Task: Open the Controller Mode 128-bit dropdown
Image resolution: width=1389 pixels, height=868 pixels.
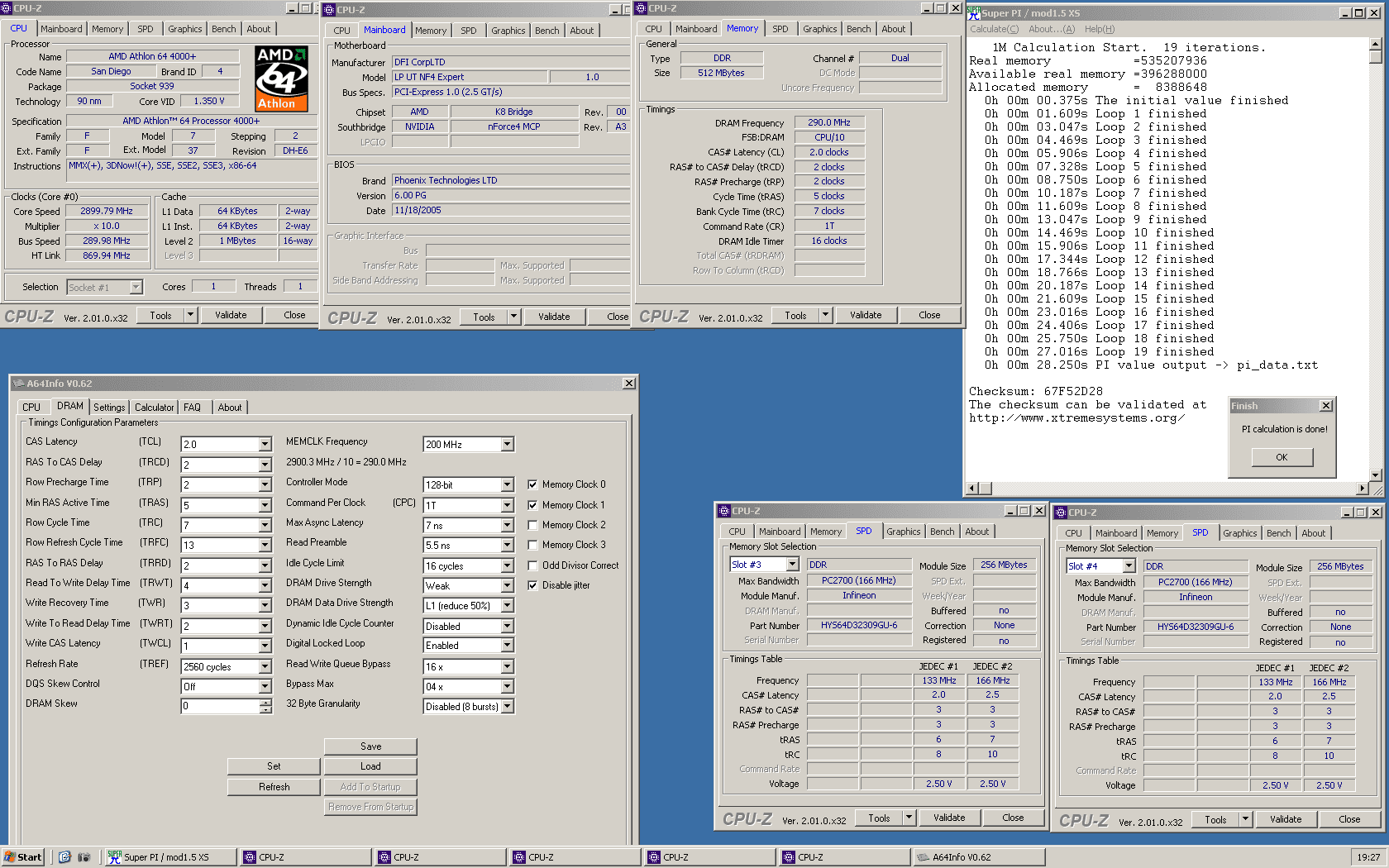Action: (508, 485)
